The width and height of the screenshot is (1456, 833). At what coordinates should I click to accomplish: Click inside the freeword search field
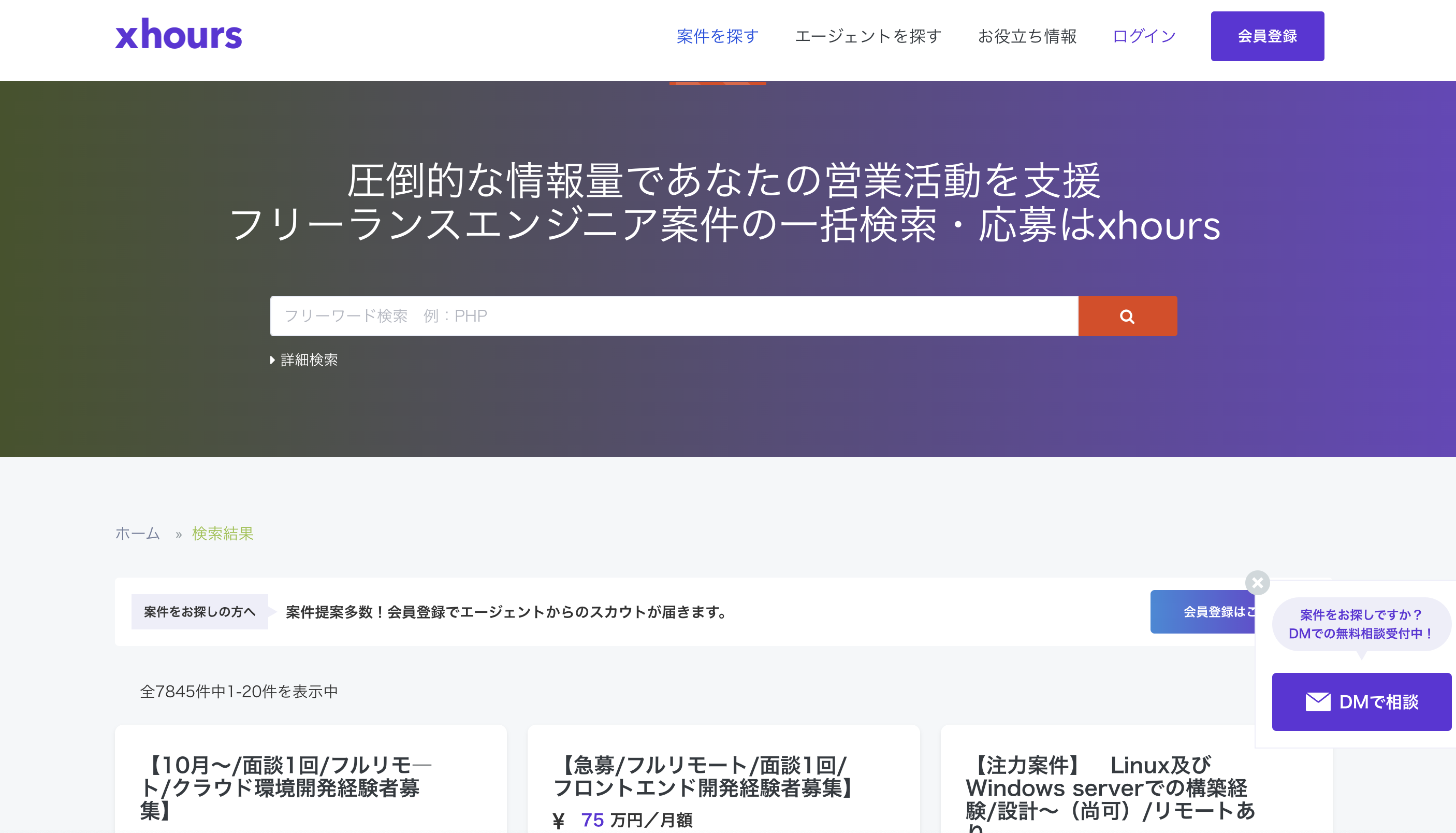(x=629, y=316)
